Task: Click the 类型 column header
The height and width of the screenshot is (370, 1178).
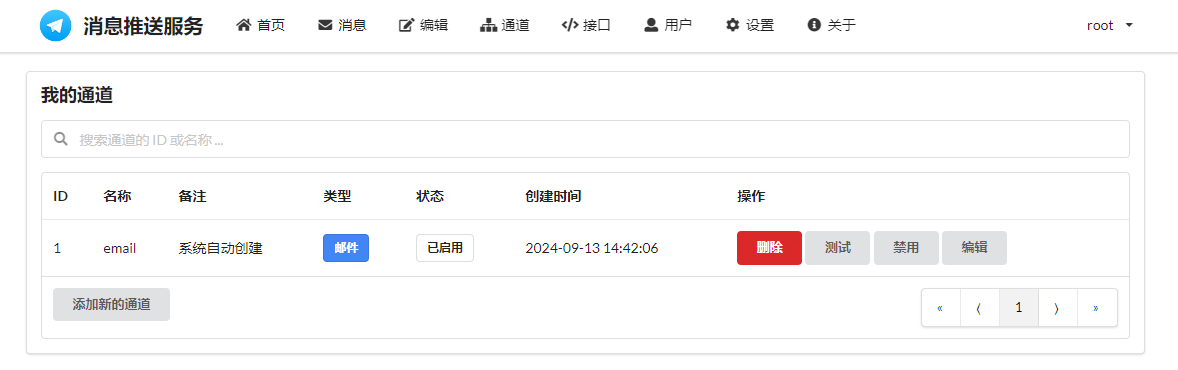Action: 337,196
